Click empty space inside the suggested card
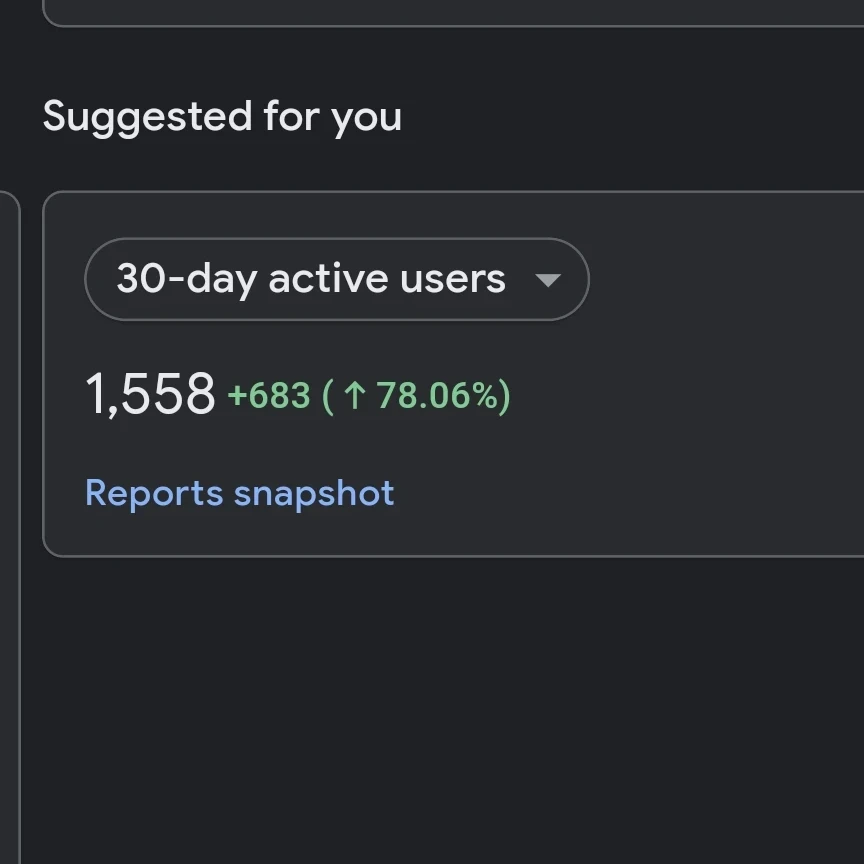864x864 pixels. tap(700, 420)
